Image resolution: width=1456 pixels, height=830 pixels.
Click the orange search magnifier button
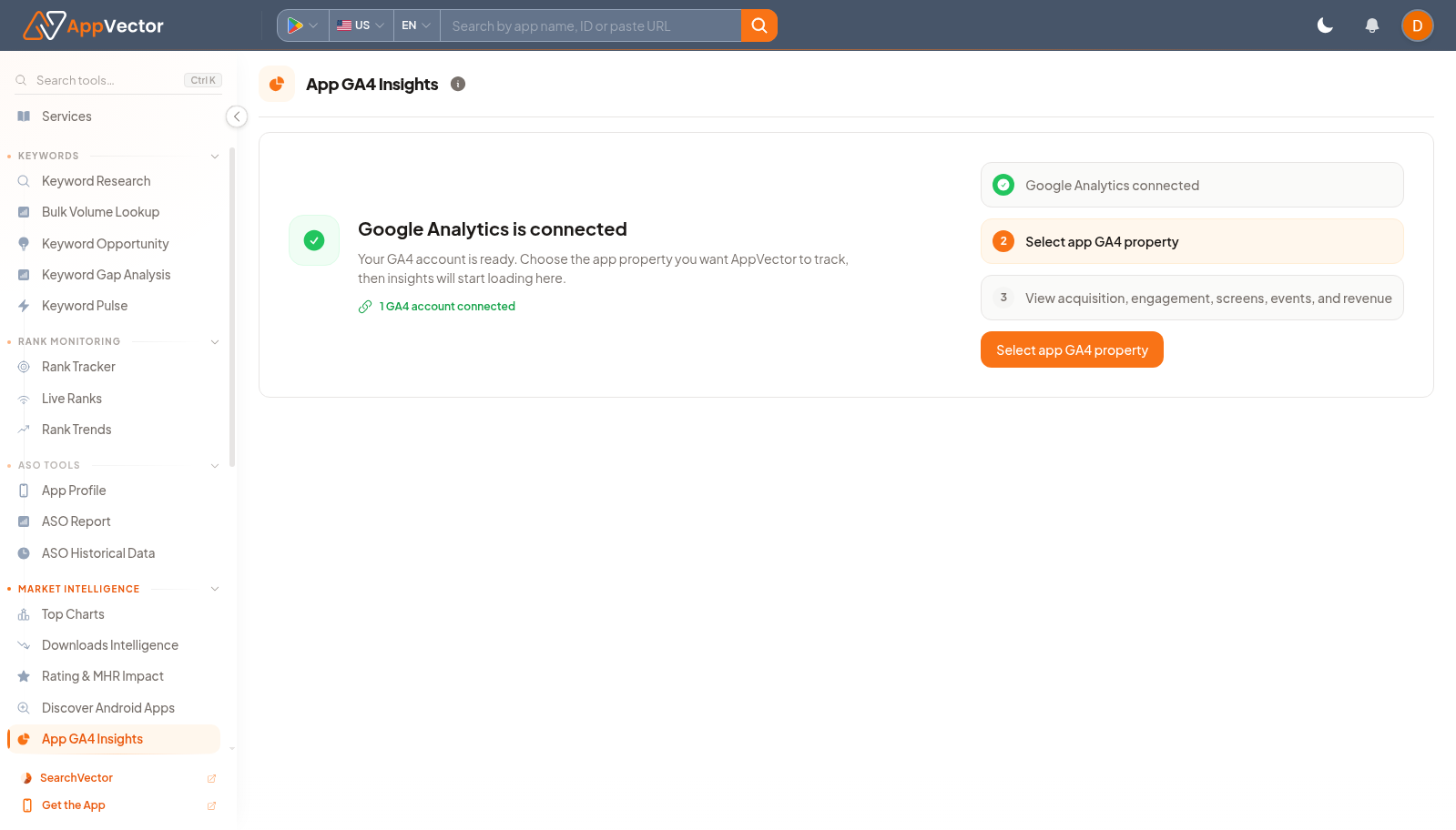pyautogui.click(x=759, y=25)
